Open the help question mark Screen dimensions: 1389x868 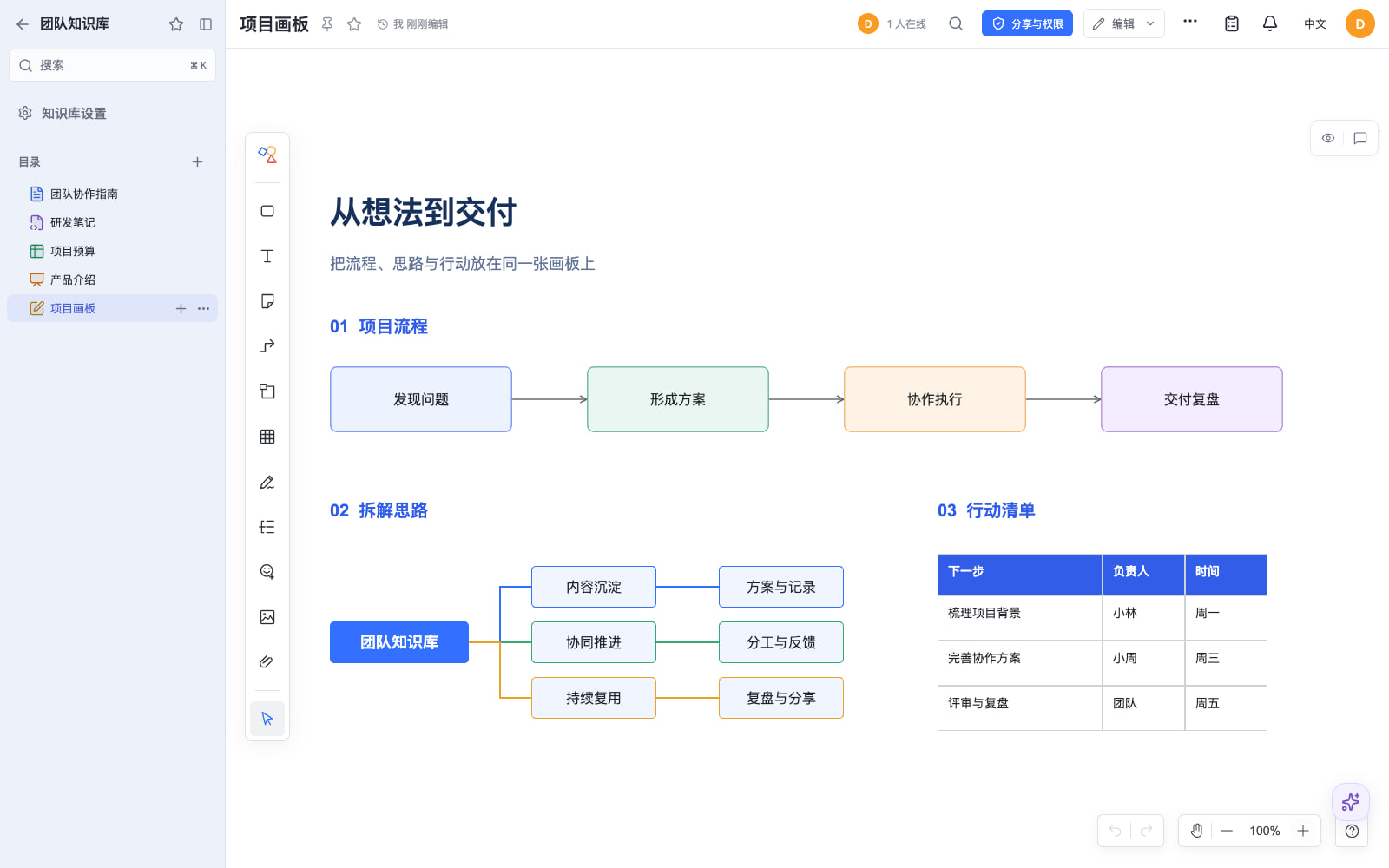point(1352,831)
